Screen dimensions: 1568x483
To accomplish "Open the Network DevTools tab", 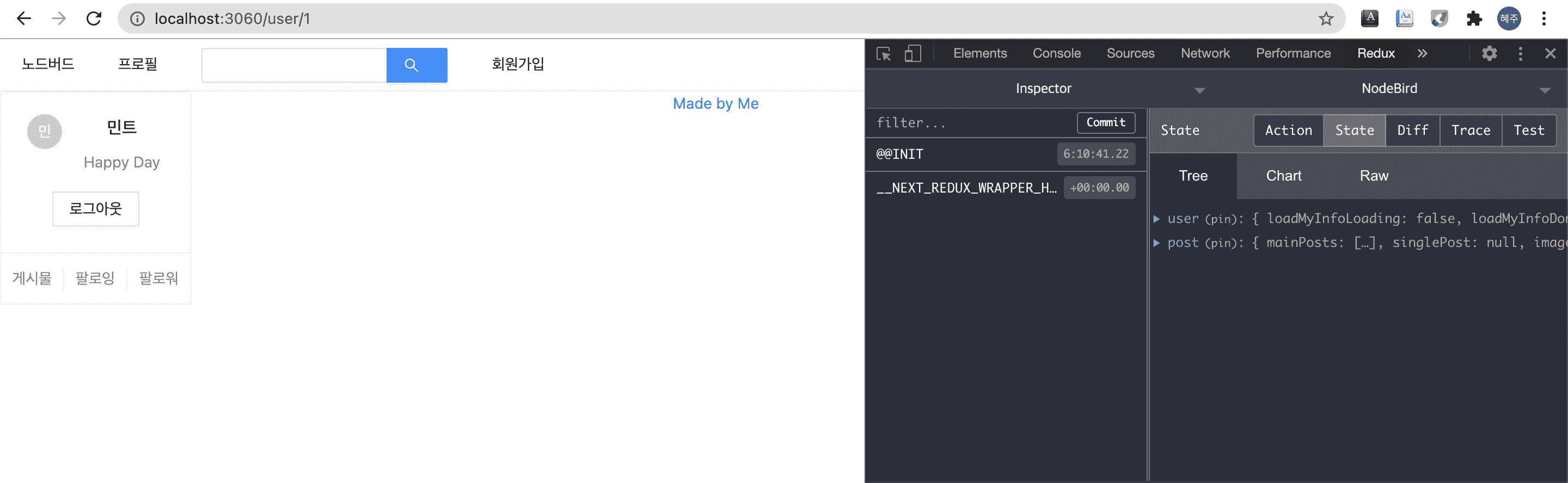I will point(1205,53).
